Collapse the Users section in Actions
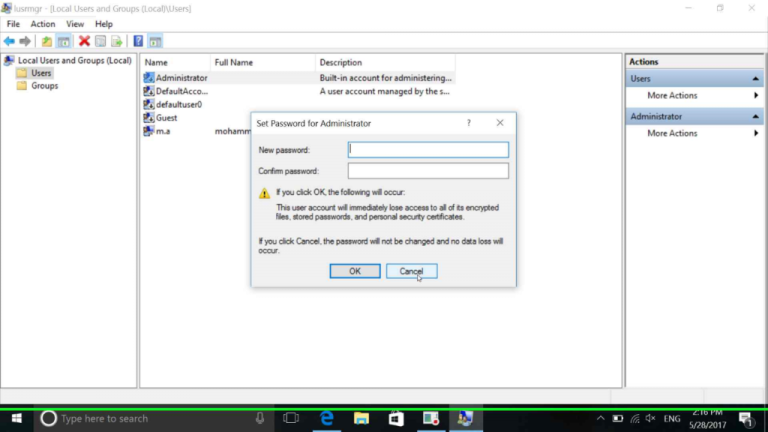Image resolution: width=768 pixels, height=432 pixels. coord(755,79)
